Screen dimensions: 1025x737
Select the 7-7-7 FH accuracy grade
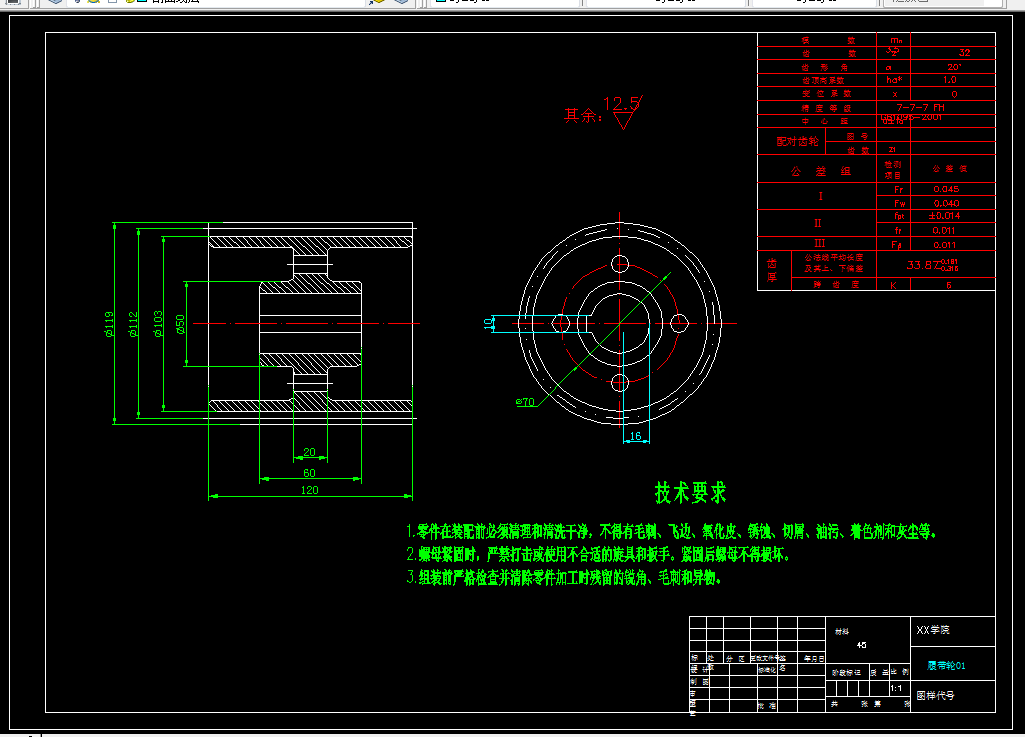pos(920,107)
